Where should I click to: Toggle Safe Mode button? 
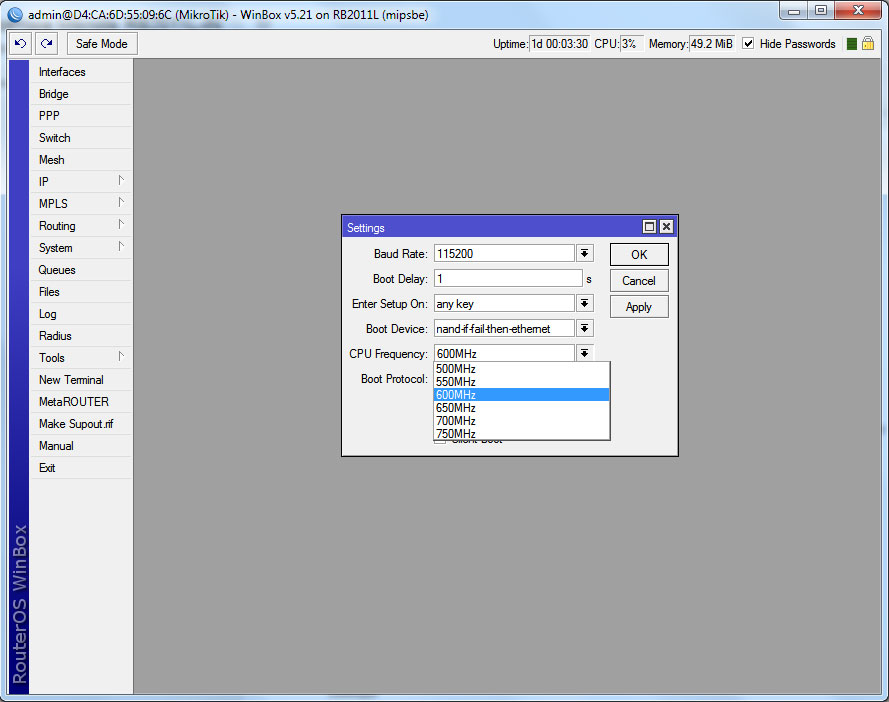click(102, 44)
